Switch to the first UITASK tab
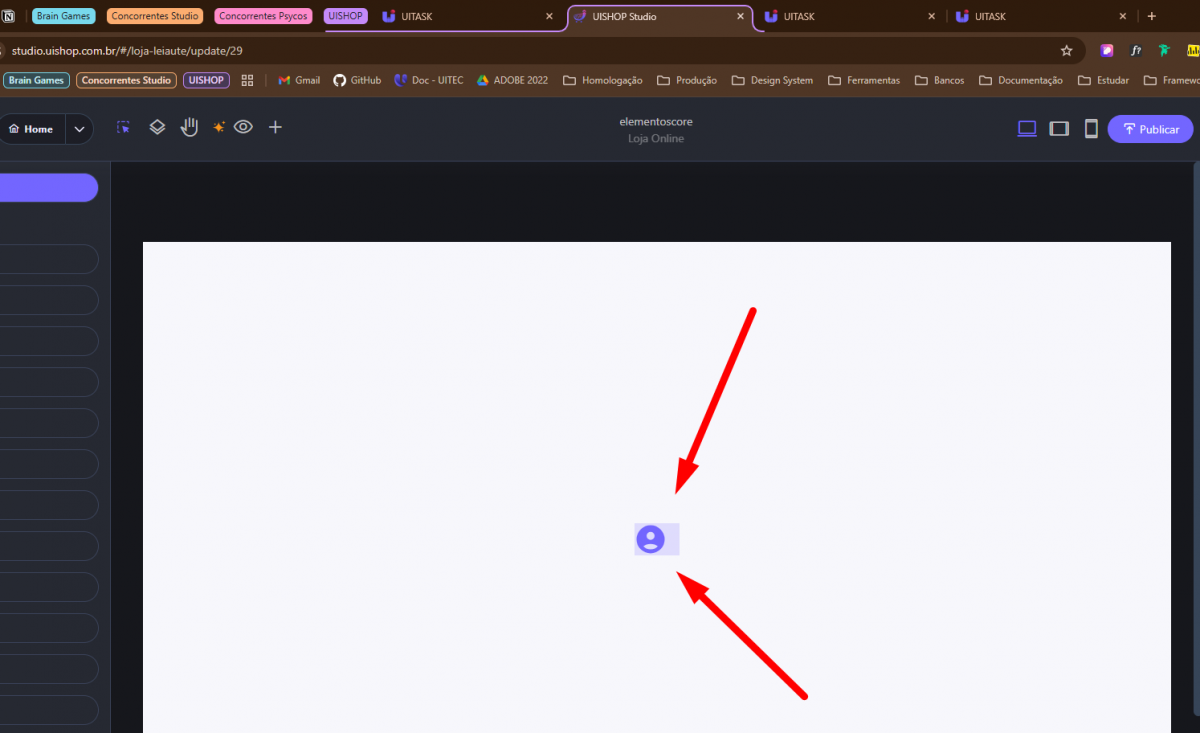This screenshot has height=733, width=1200. point(467,16)
